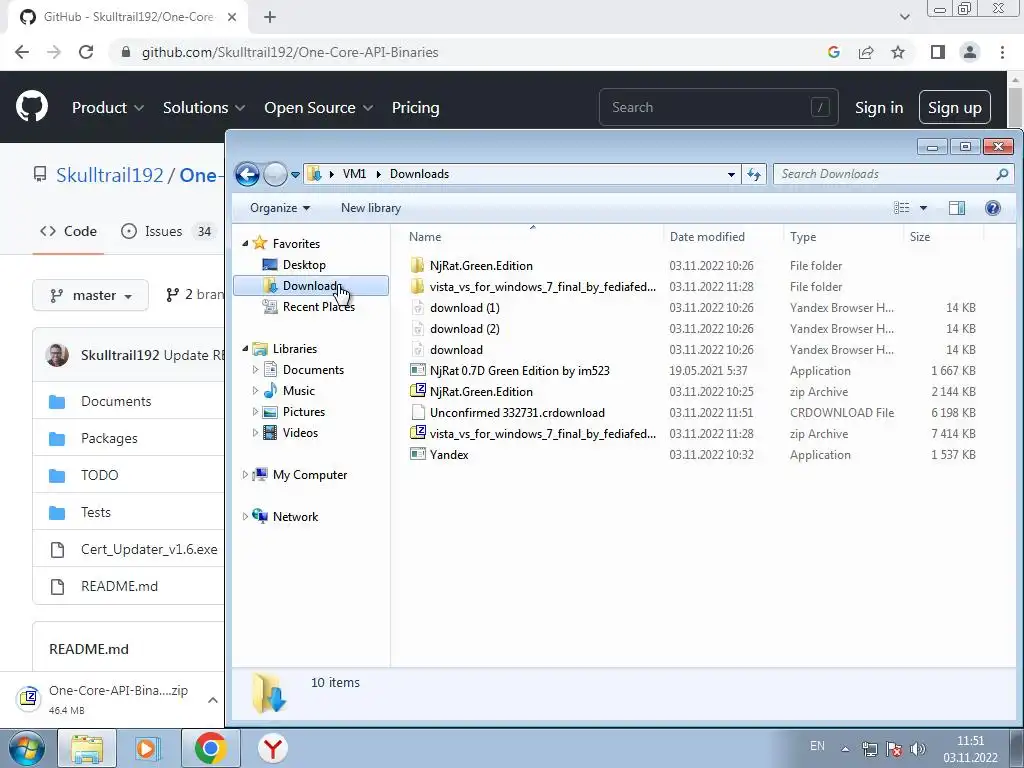This screenshot has width=1024, height=768.
Task: Switch to the Issues tab in repository
Action: pyautogui.click(x=167, y=231)
